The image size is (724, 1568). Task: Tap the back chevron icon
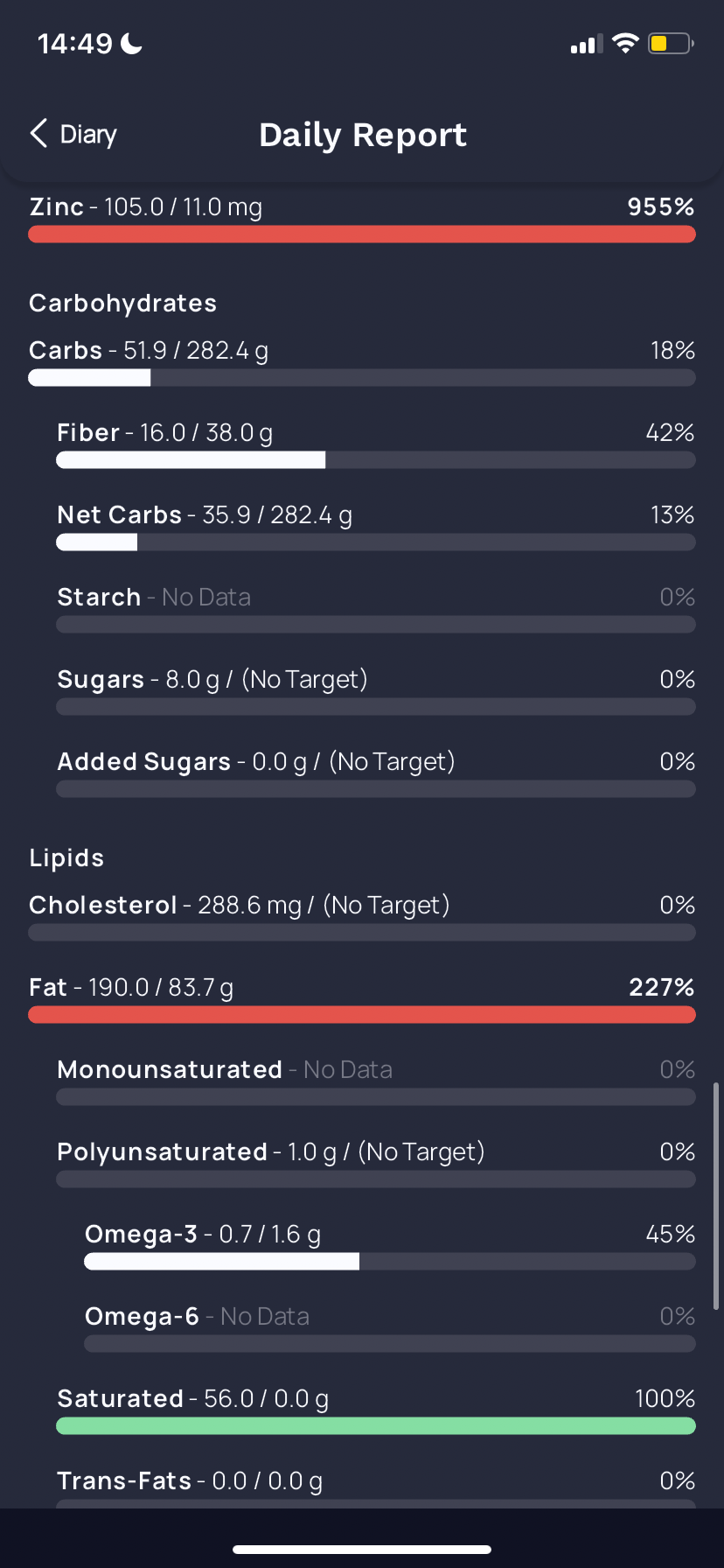coord(38,134)
